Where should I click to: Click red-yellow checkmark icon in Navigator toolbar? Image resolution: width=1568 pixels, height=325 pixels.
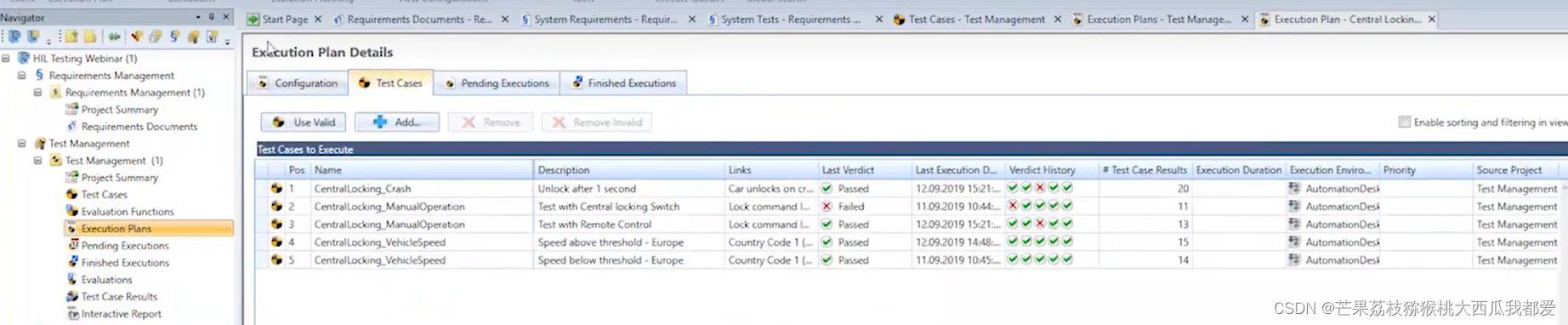click(136, 37)
